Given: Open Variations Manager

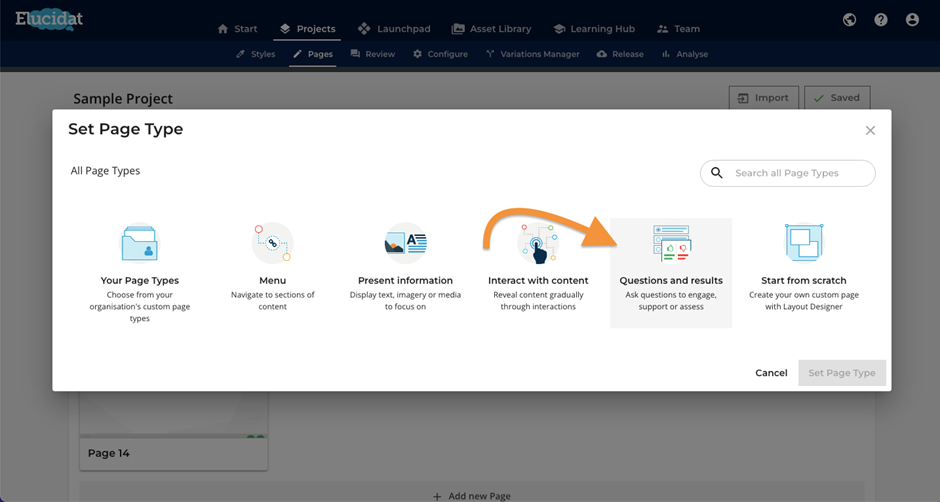Looking at the screenshot, I should 532,54.
